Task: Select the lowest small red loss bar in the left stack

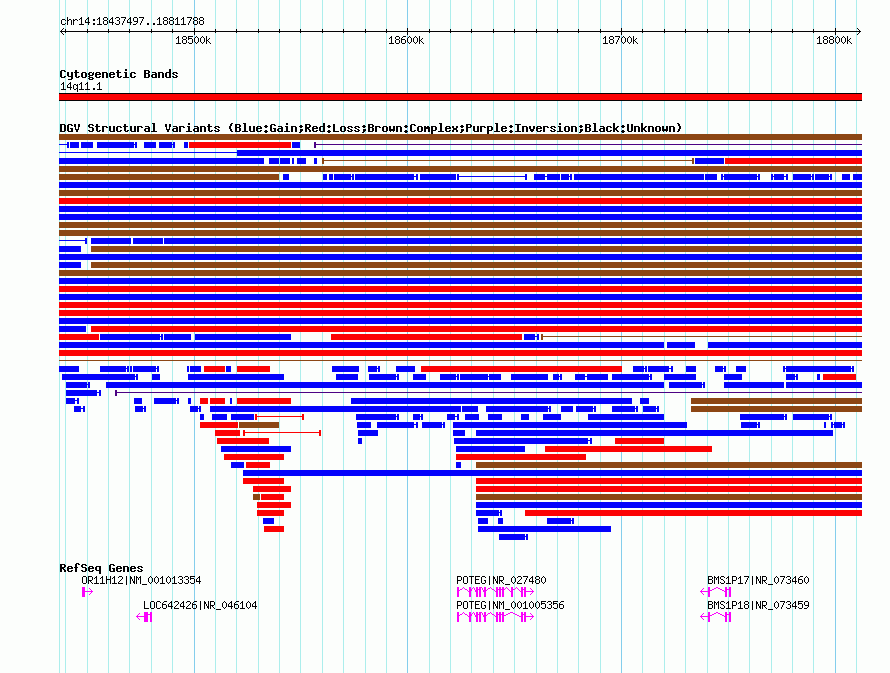Action: click(274, 529)
